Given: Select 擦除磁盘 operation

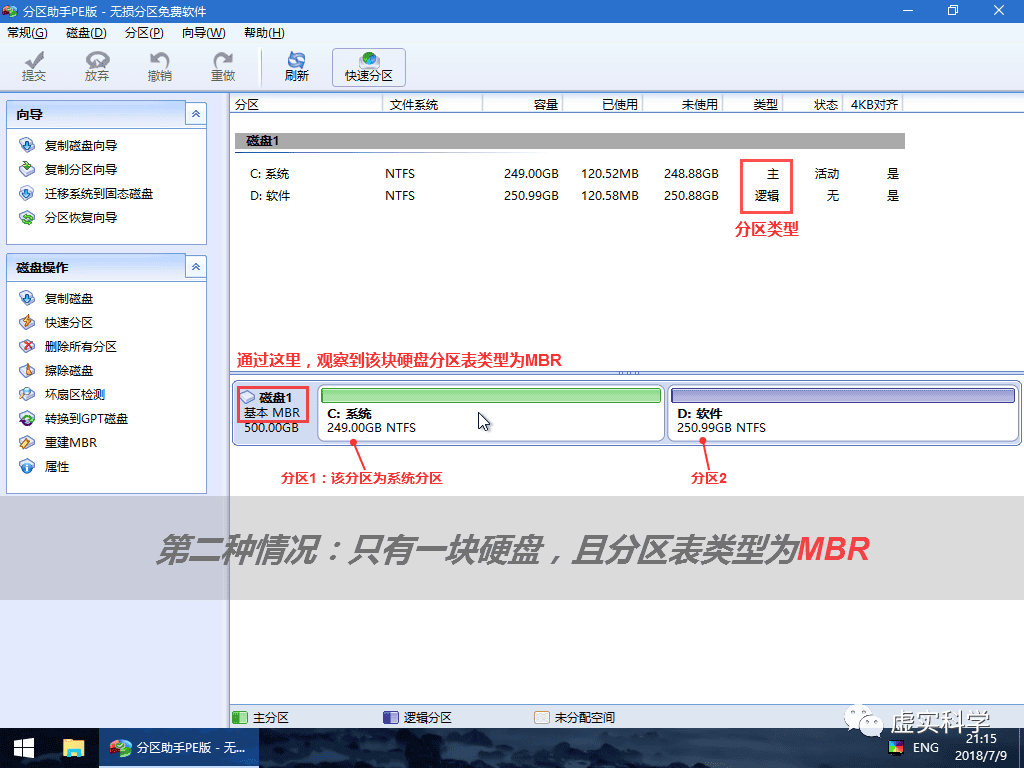Looking at the screenshot, I should [56, 370].
